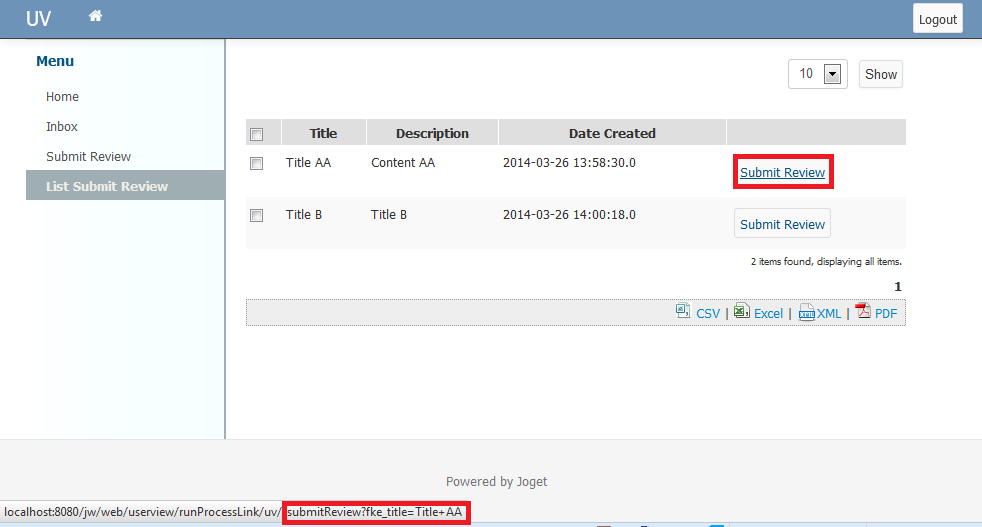Export list via CSV link
982x527 pixels.
point(708,313)
